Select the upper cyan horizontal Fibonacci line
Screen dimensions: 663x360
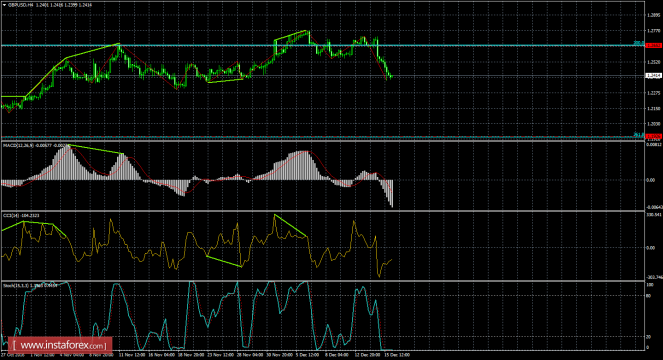click(321, 45)
